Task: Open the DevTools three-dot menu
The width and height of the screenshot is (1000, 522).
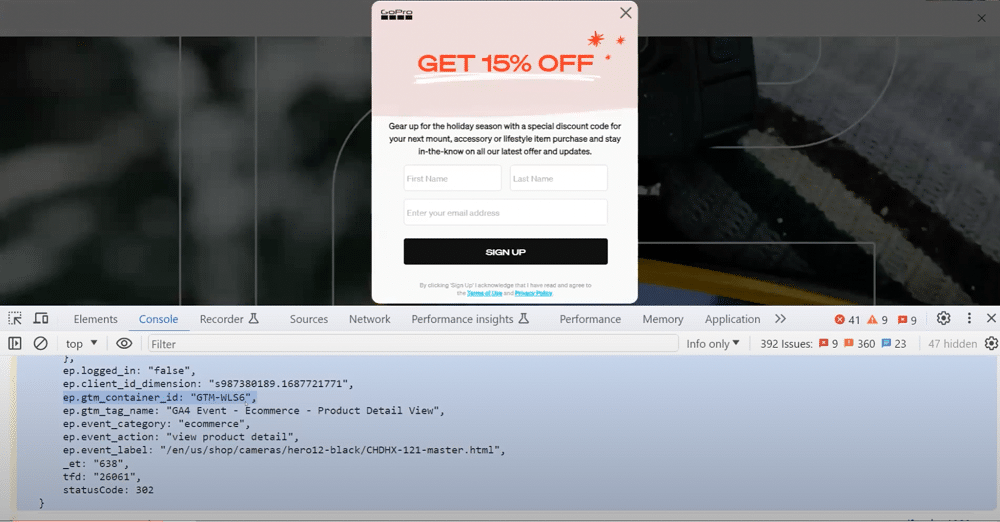Action: pos(969,319)
